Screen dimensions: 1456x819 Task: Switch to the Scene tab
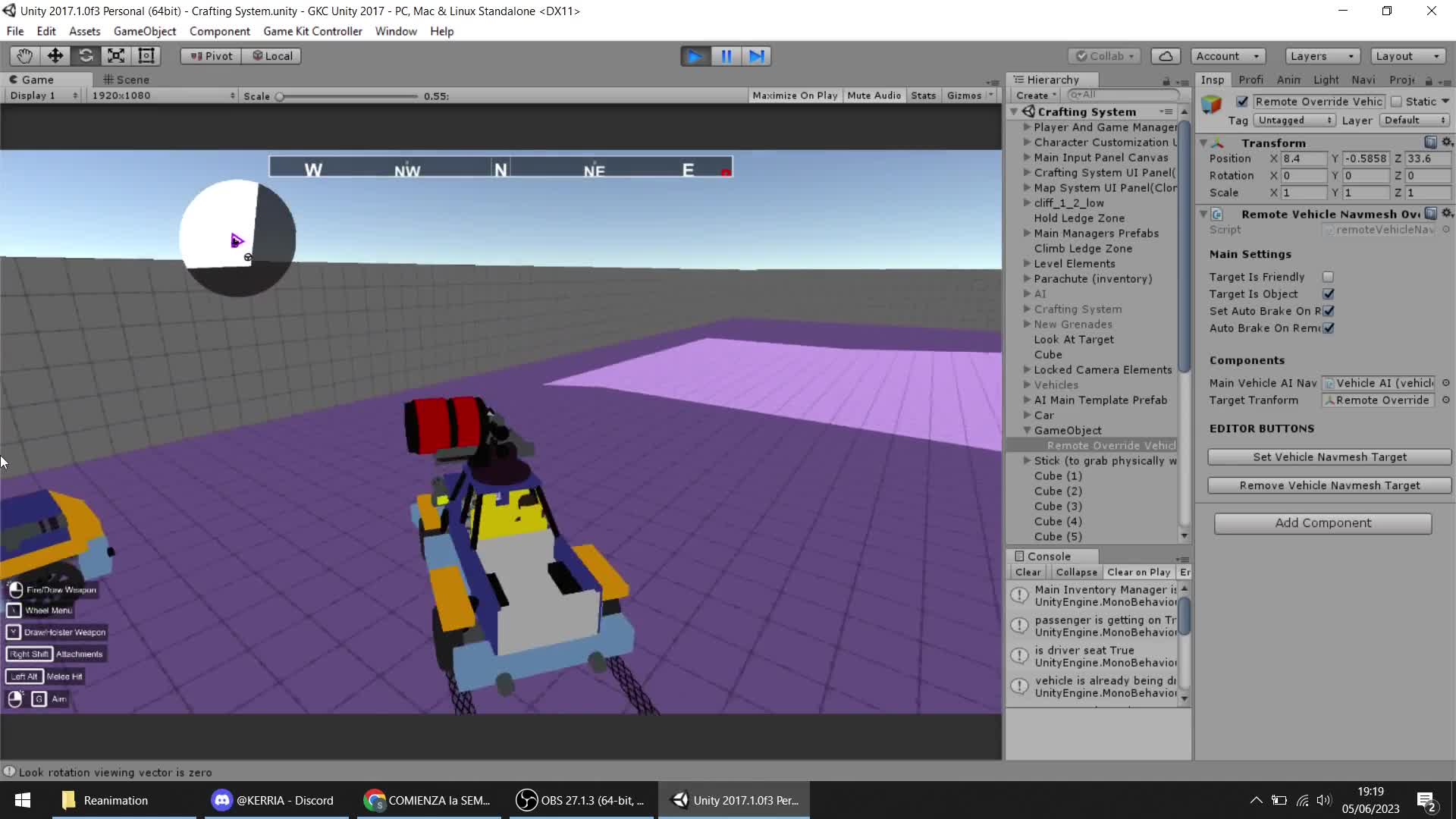coord(127,80)
